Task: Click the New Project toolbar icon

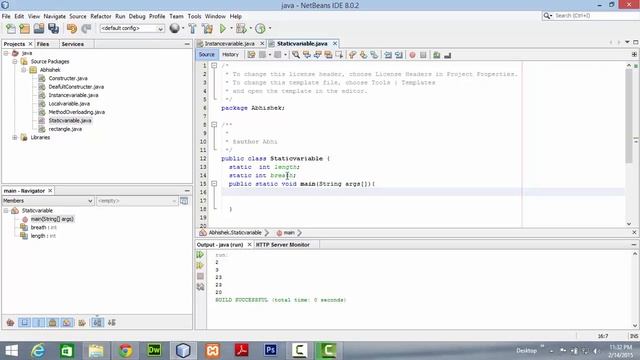Action: [24, 28]
